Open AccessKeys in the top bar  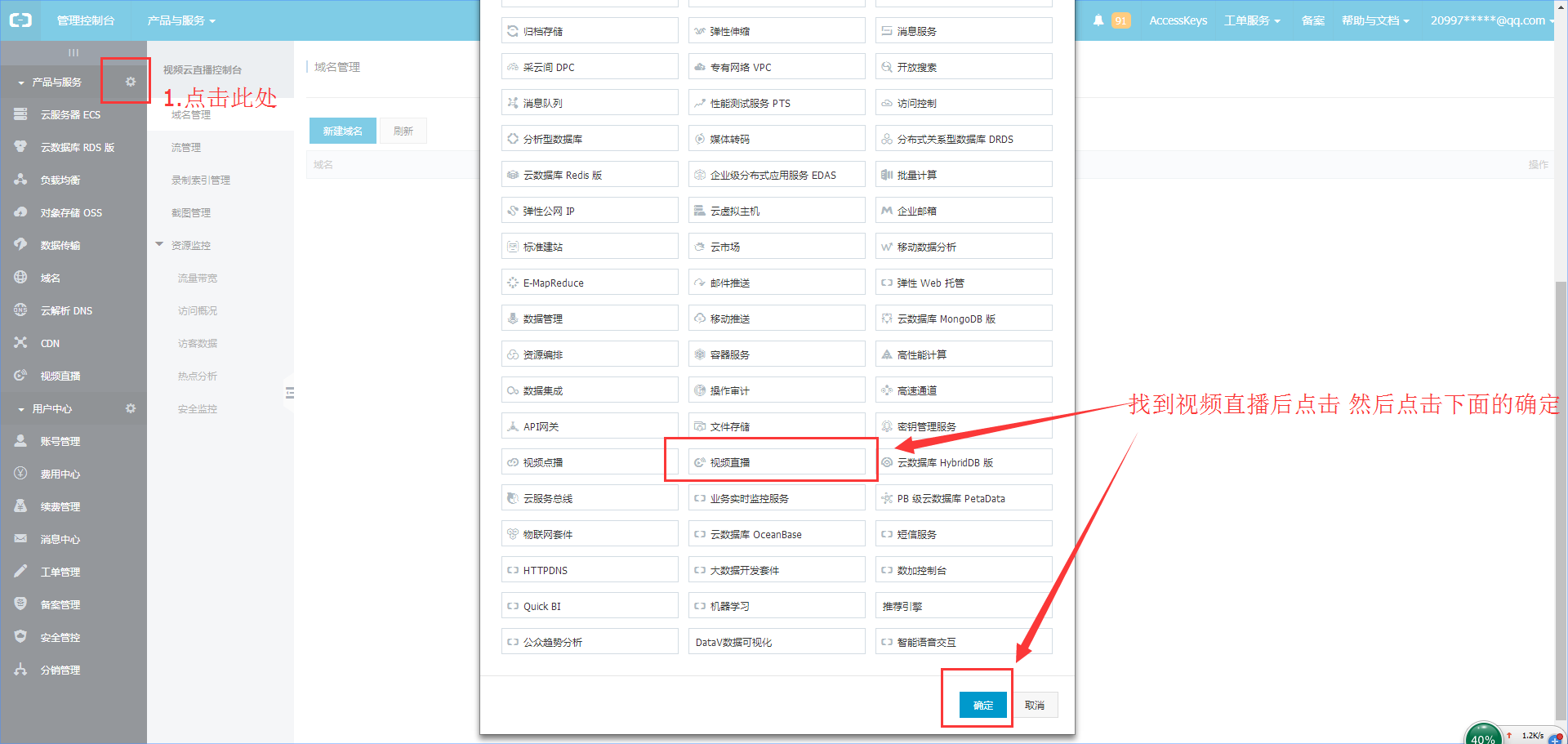(x=1178, y=20)
